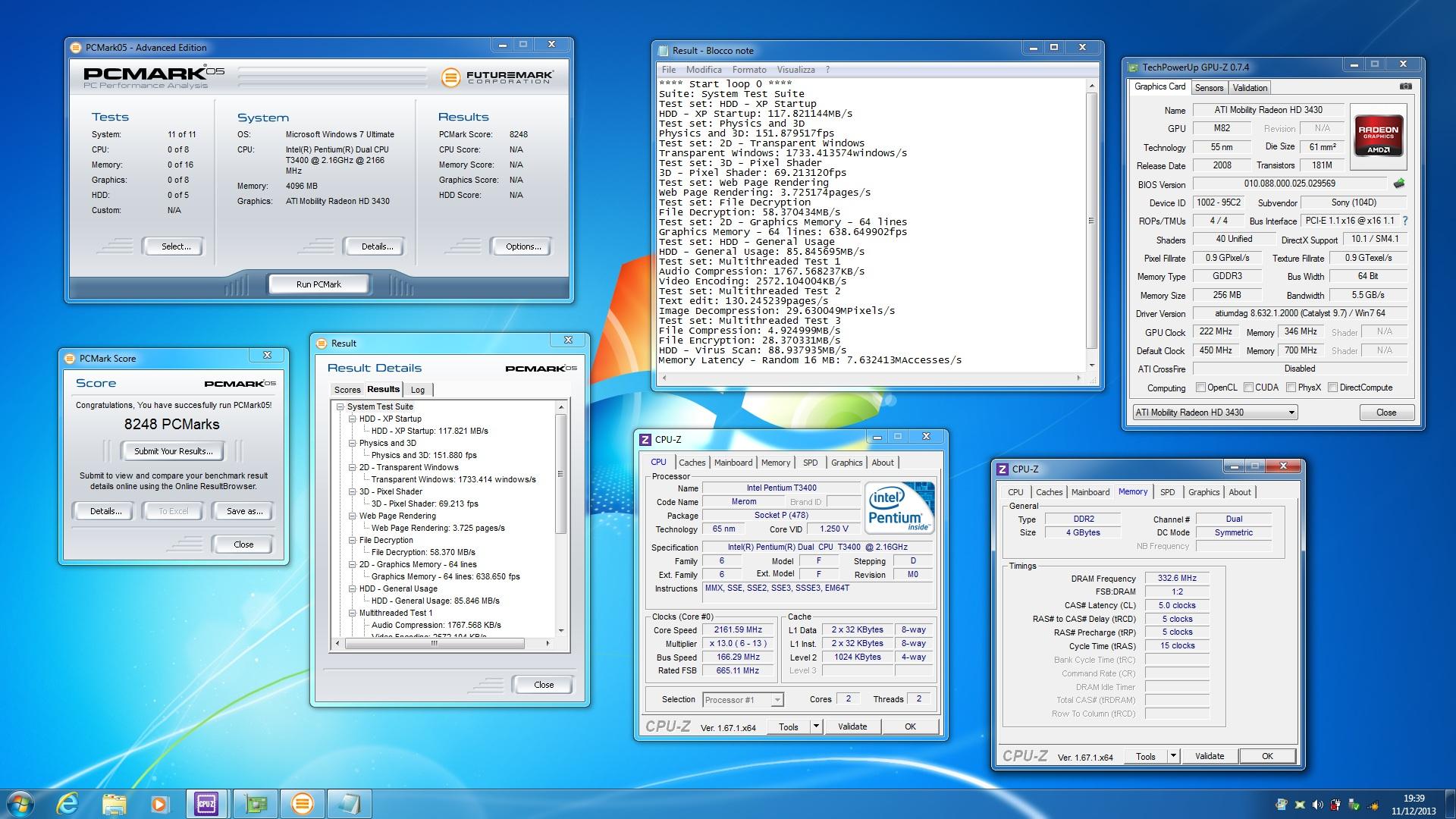
Task: Open Tools dropdown arrow in Memory CPU-Z window
Action: tap(1173, 756)
